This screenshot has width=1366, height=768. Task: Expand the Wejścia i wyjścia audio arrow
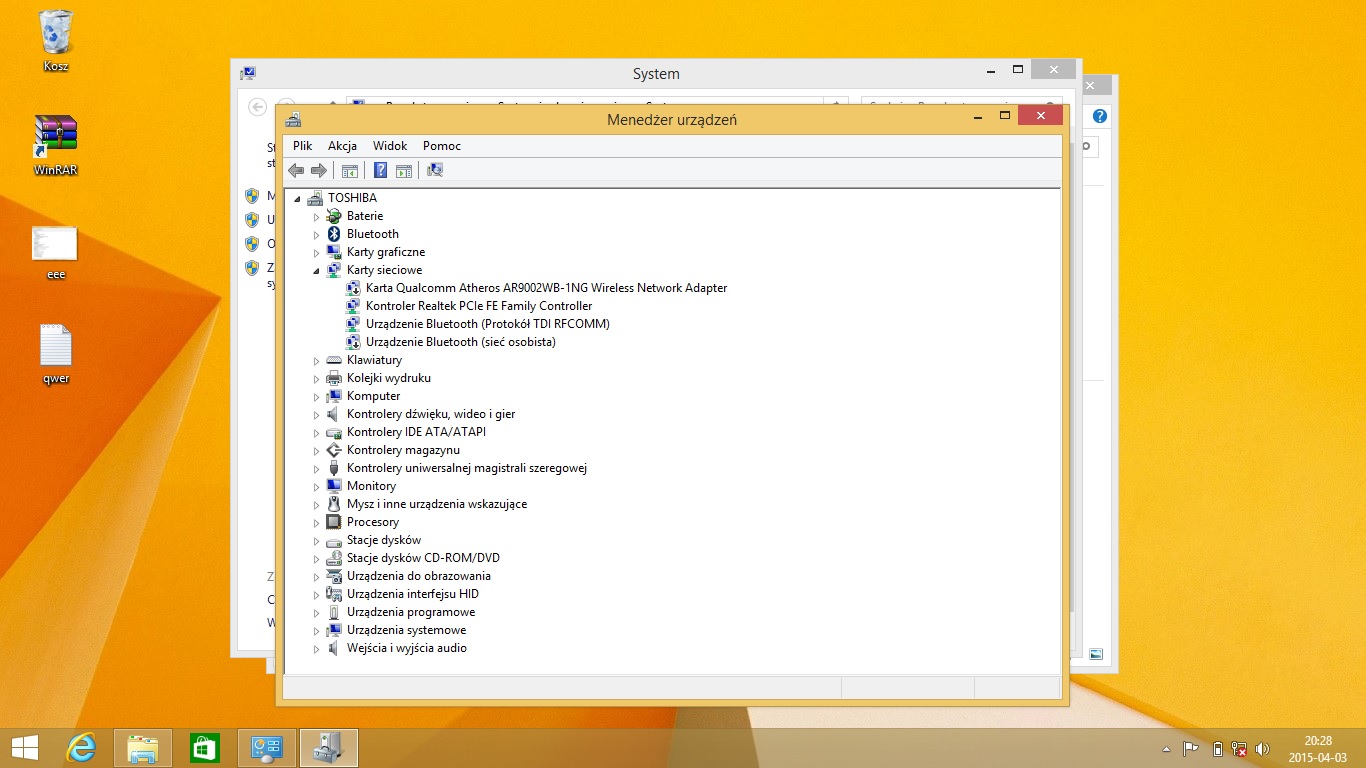pos(316,648)
